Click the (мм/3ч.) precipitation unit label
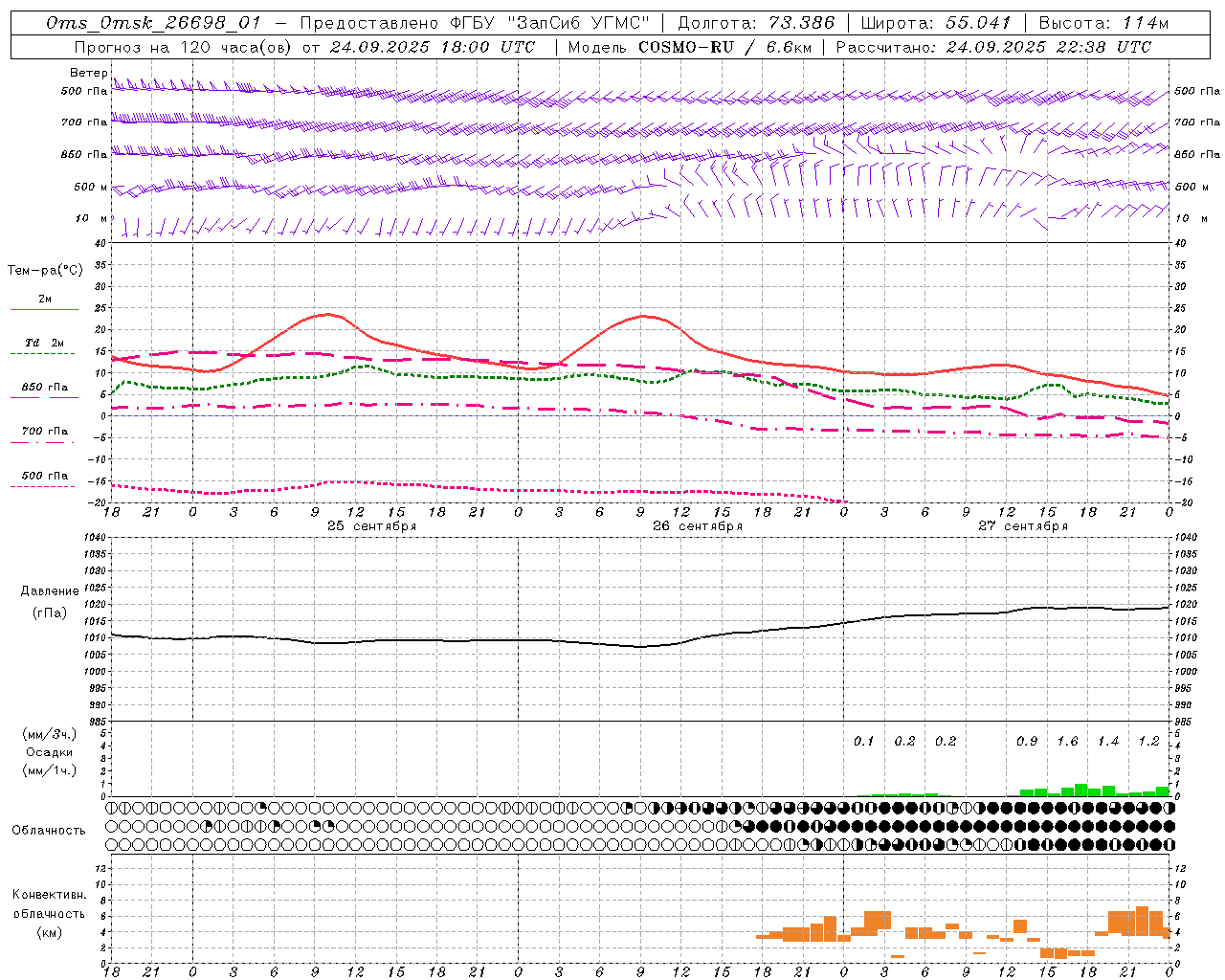The width and height of the screenshot is (1225, 980). (x=49, y=734)
